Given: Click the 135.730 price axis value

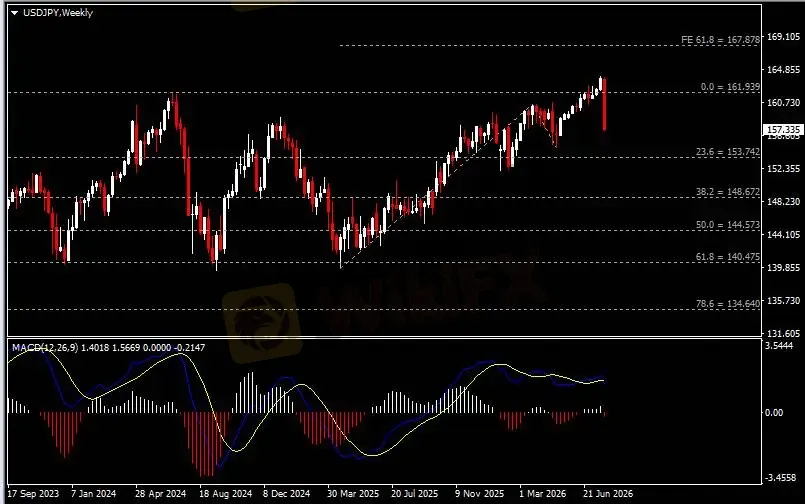Looking at the screenshot, I should tap(783, 300).
